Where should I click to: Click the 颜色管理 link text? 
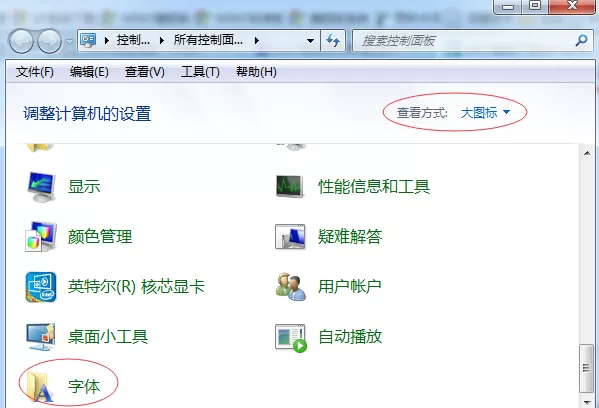pyautogui.click(x=100, y=236)
